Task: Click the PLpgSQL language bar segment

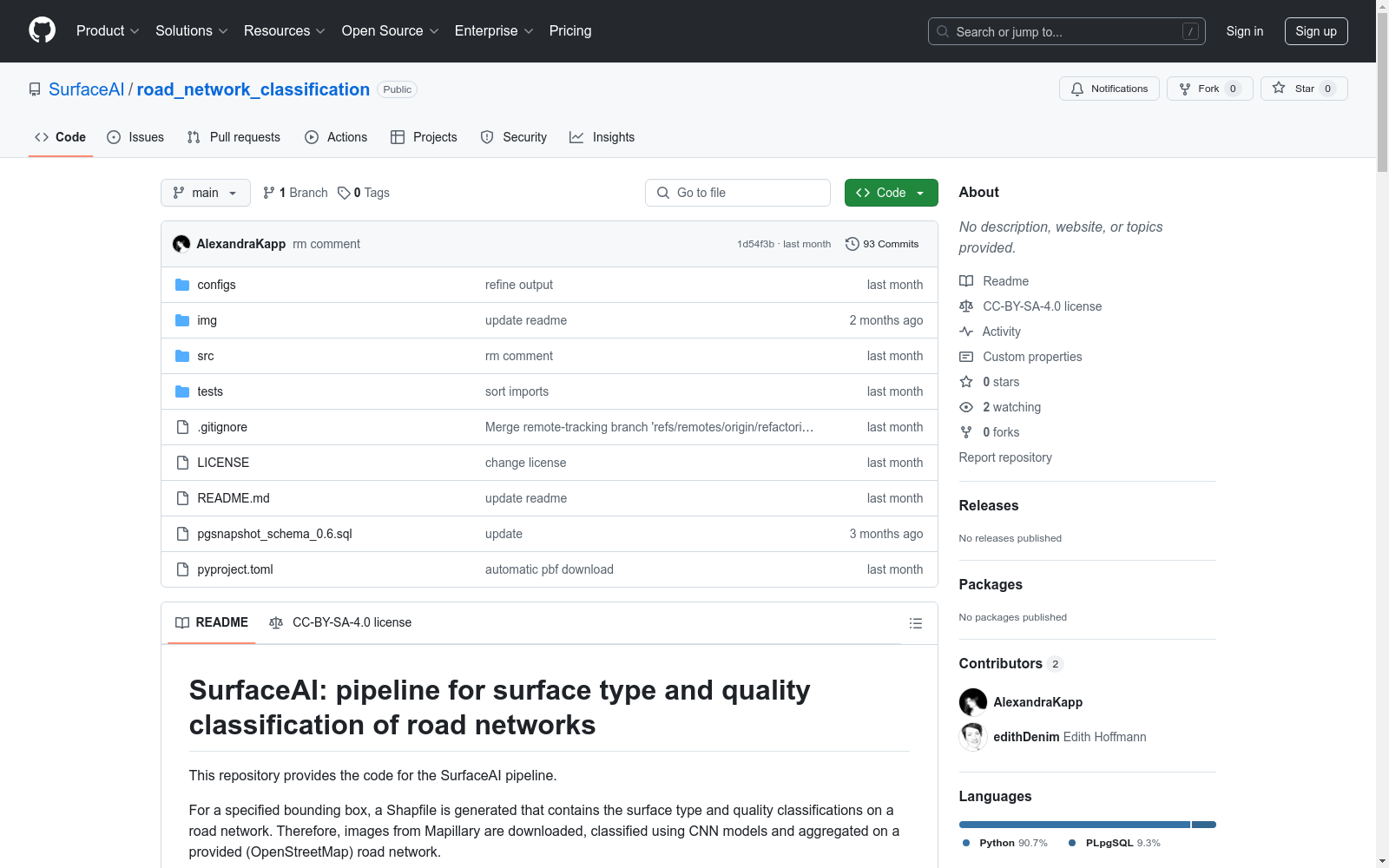Action: pyautogui.click(x=1204, y=825)
